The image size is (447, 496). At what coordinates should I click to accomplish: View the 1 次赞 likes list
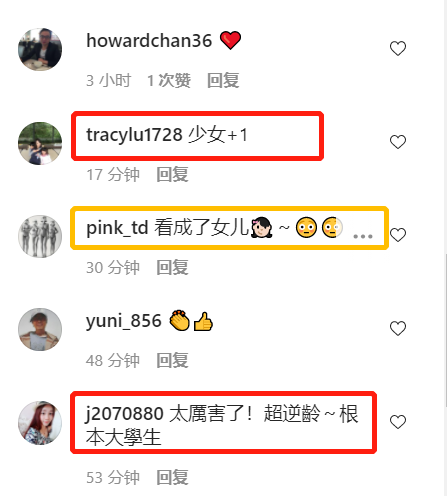point(169,80)
